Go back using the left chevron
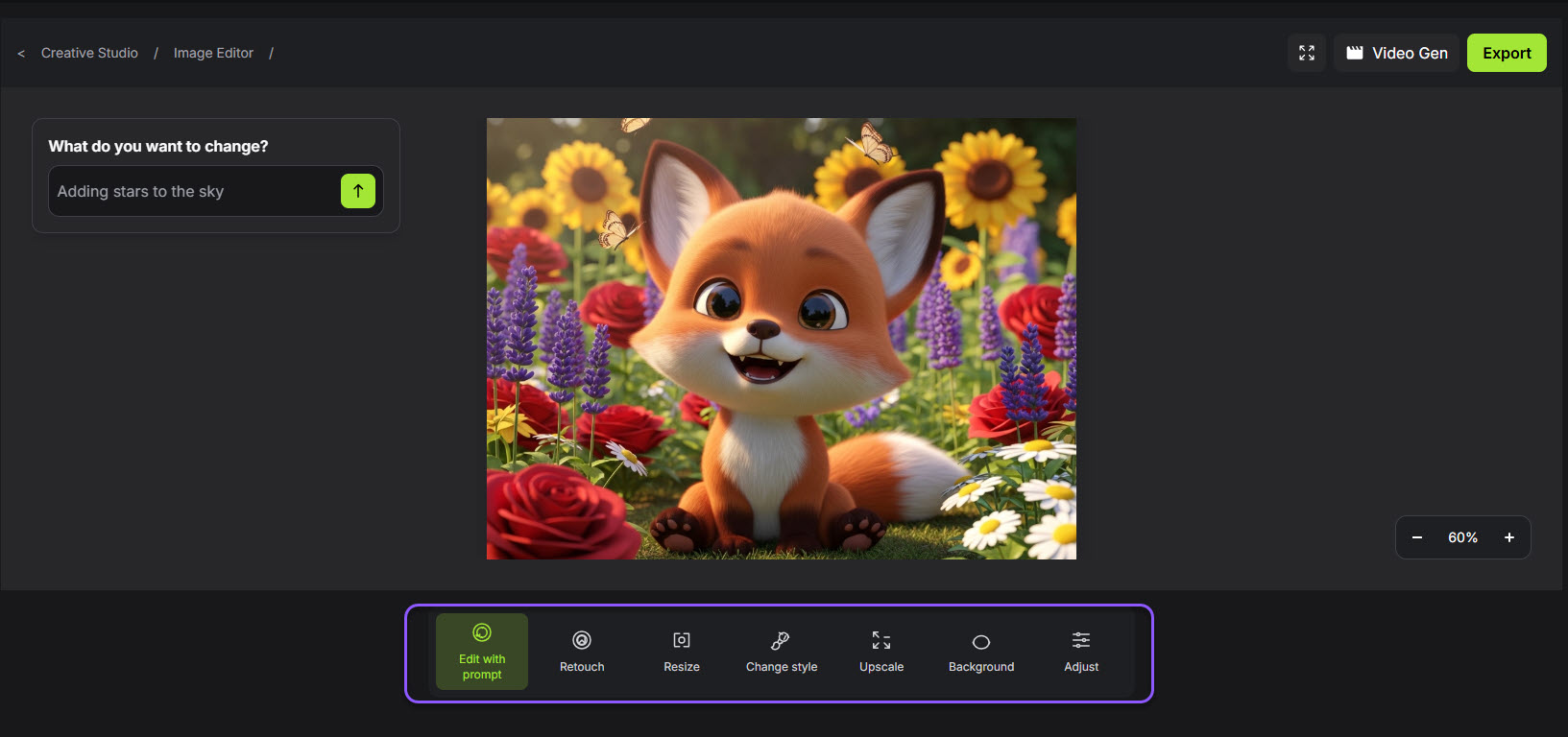Screen dimensions: 1568x737 (x=21, y=54)
